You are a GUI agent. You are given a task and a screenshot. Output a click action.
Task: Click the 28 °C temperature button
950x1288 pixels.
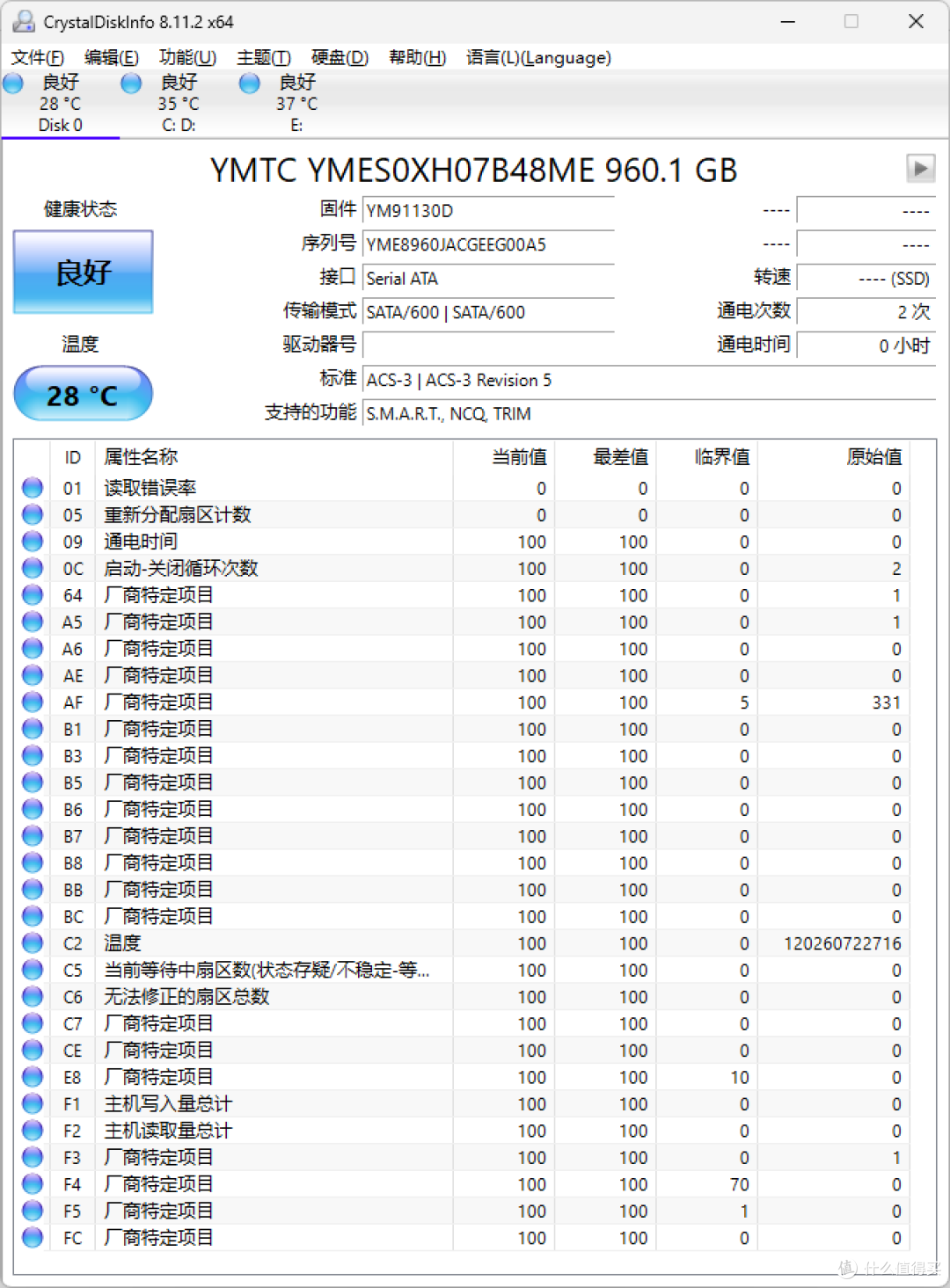click(x=84, y=394)
